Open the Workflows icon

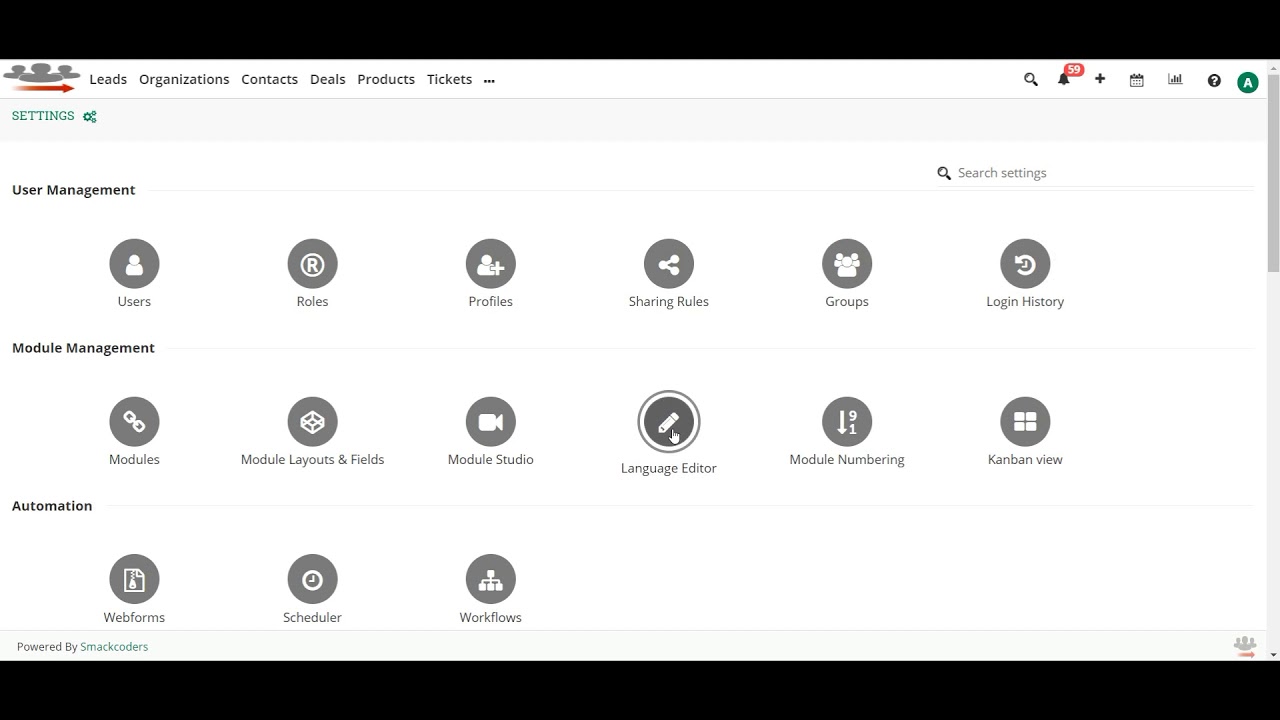coord(490,580)
